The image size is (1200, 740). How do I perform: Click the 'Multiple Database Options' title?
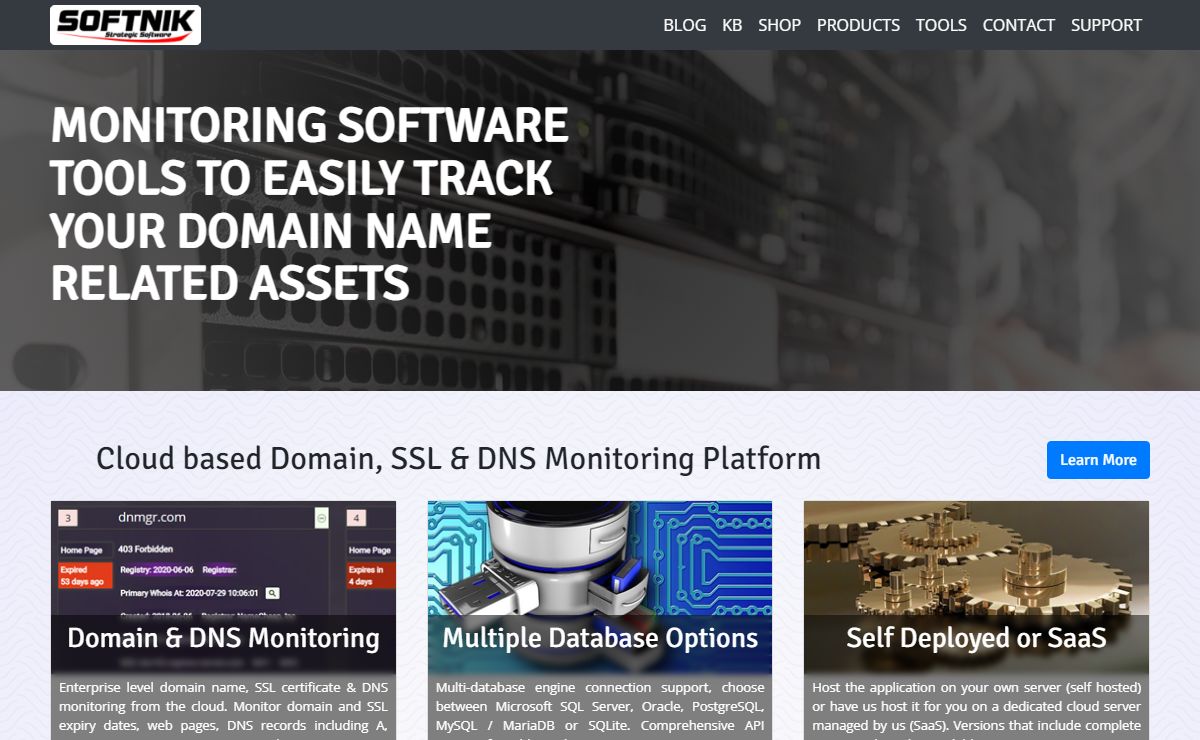(600, 638)
